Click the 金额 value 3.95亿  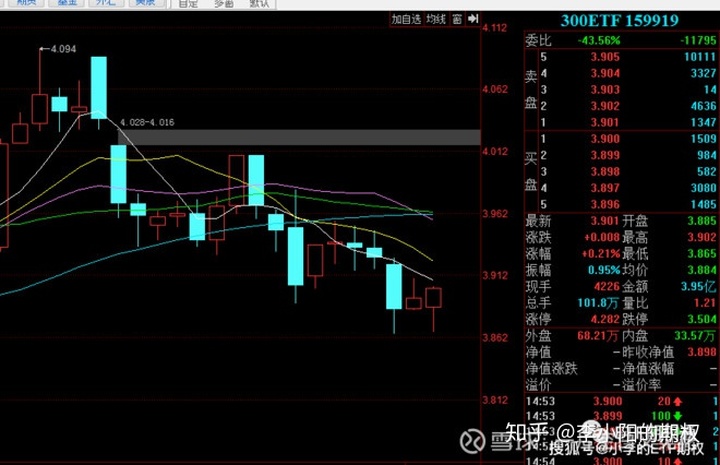click(x=698, y=286)
